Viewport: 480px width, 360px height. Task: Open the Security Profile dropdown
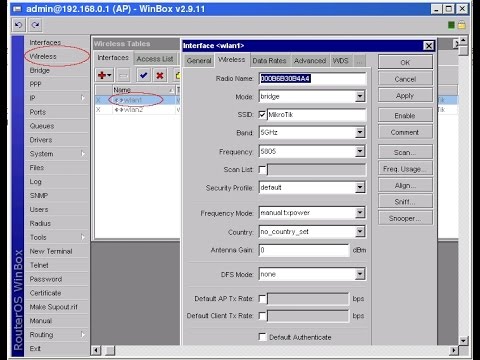tap(360, 187)
